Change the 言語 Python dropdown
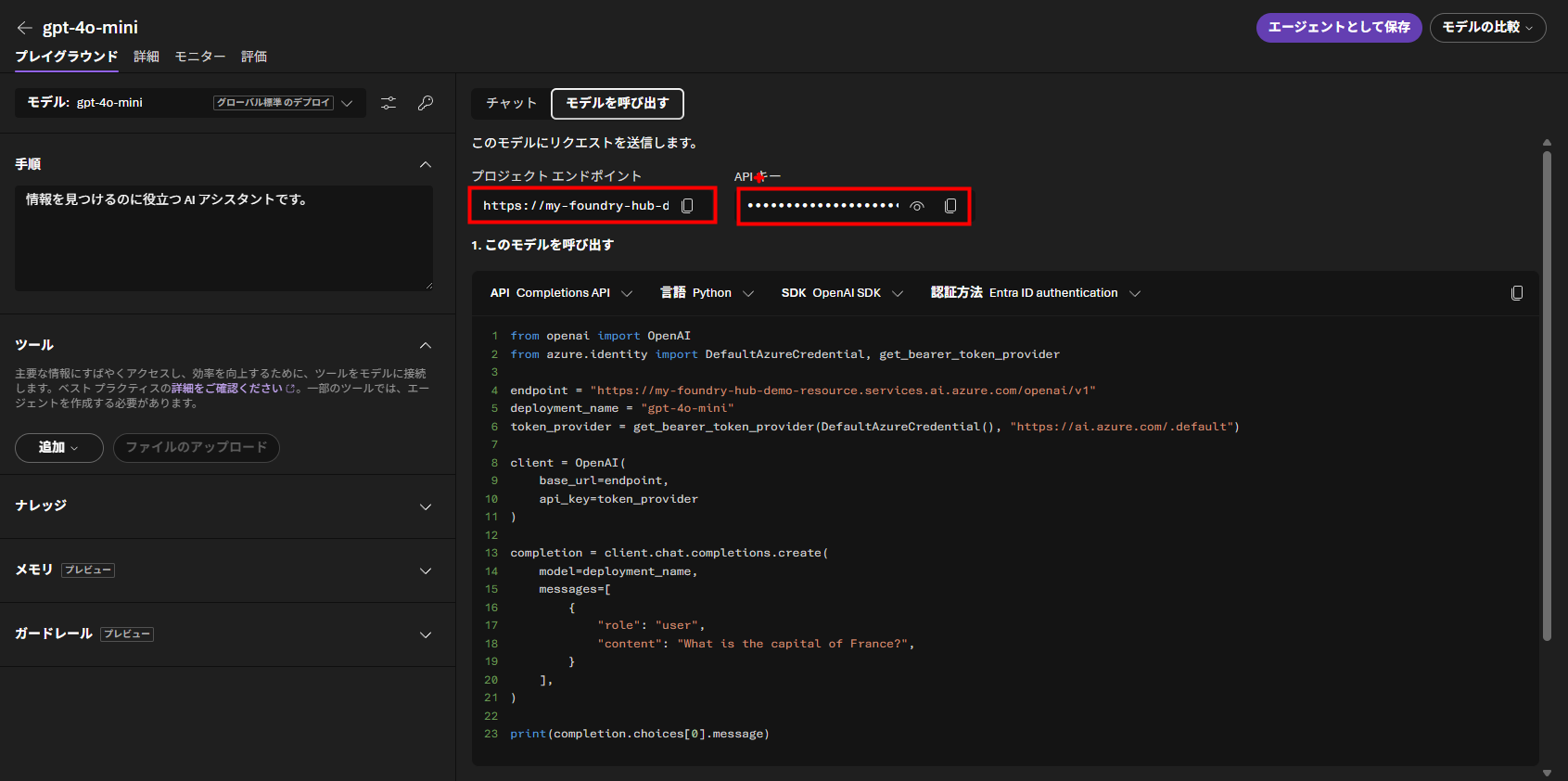Image resolution: width=1568 pixels, height=781 pixels. click(x=707, y=293)
